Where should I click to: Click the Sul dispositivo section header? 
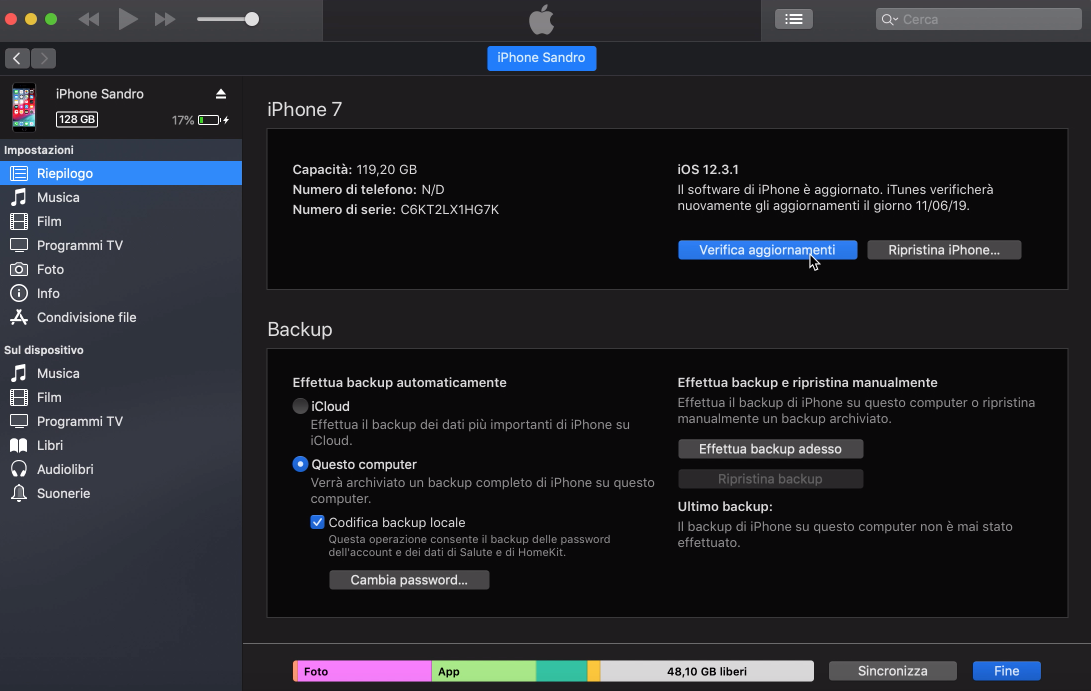(x=44, y=349)
